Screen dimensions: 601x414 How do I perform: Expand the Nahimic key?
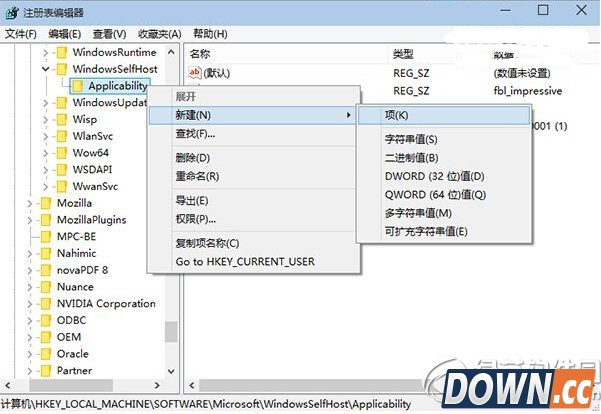pyautogui.click(x=30, y=253)
